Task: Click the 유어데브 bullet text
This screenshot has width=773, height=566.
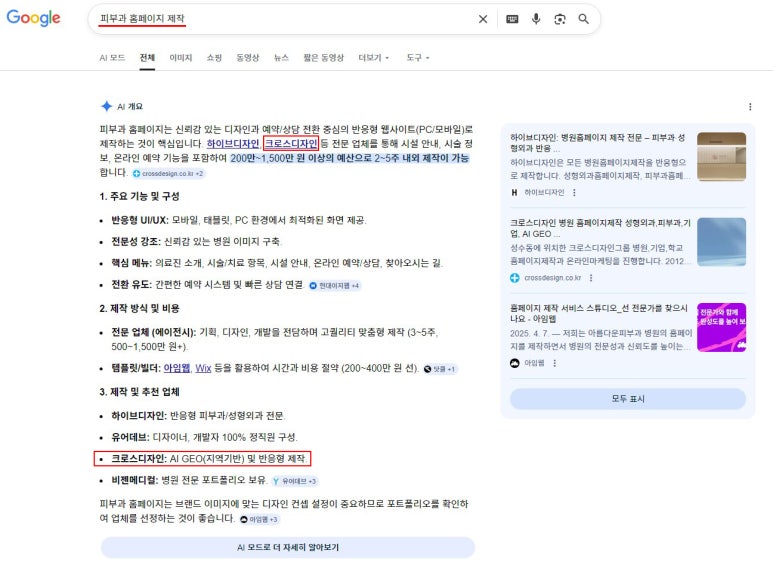Action: (x=205, y=437)
